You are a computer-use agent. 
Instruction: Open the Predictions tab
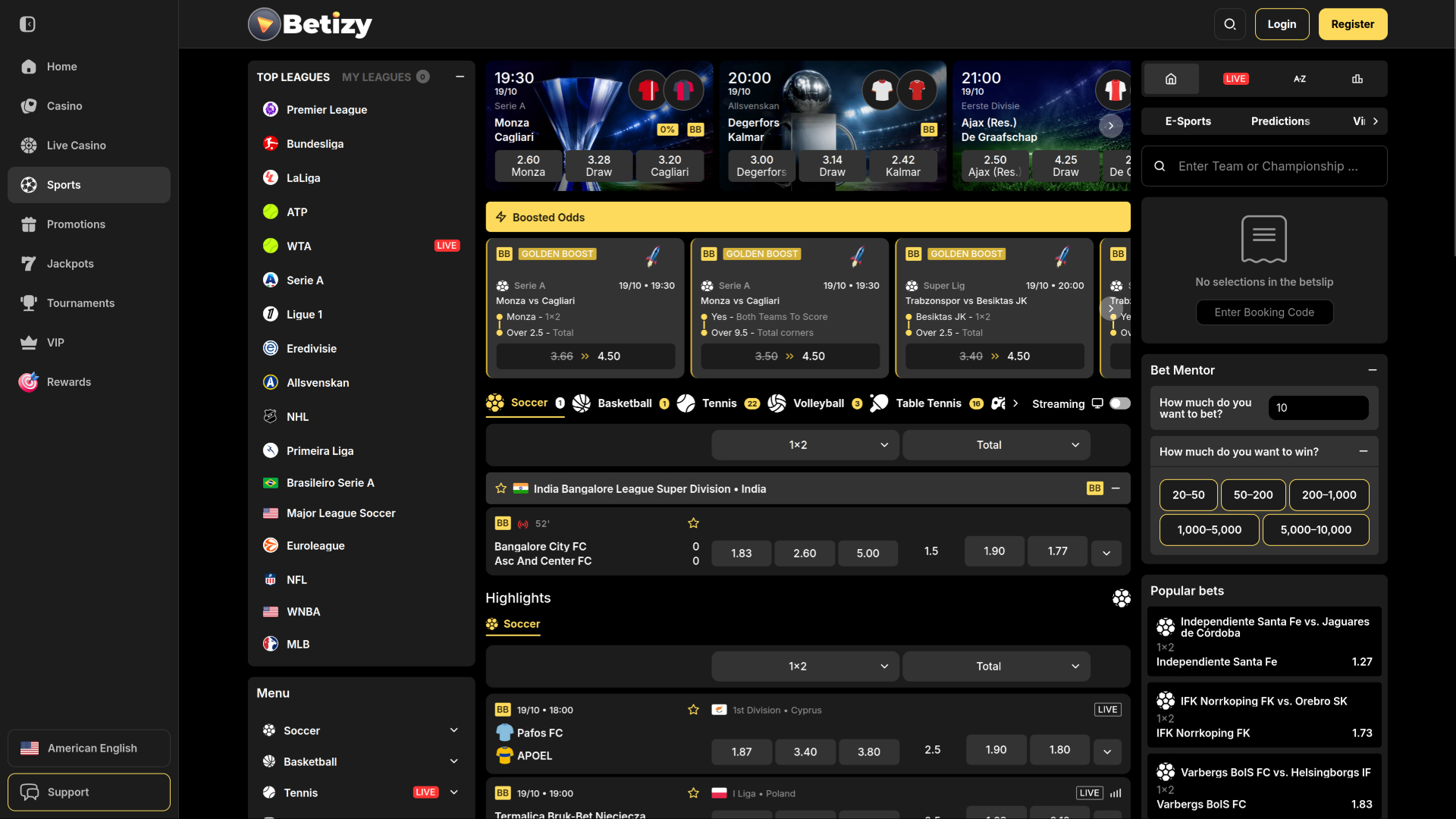pos(1280,121)
